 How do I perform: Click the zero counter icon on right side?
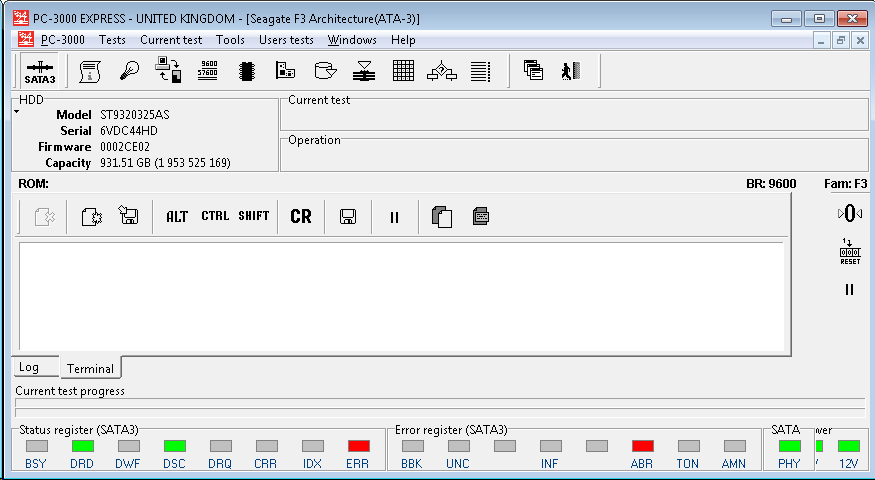tap(849, 214)
